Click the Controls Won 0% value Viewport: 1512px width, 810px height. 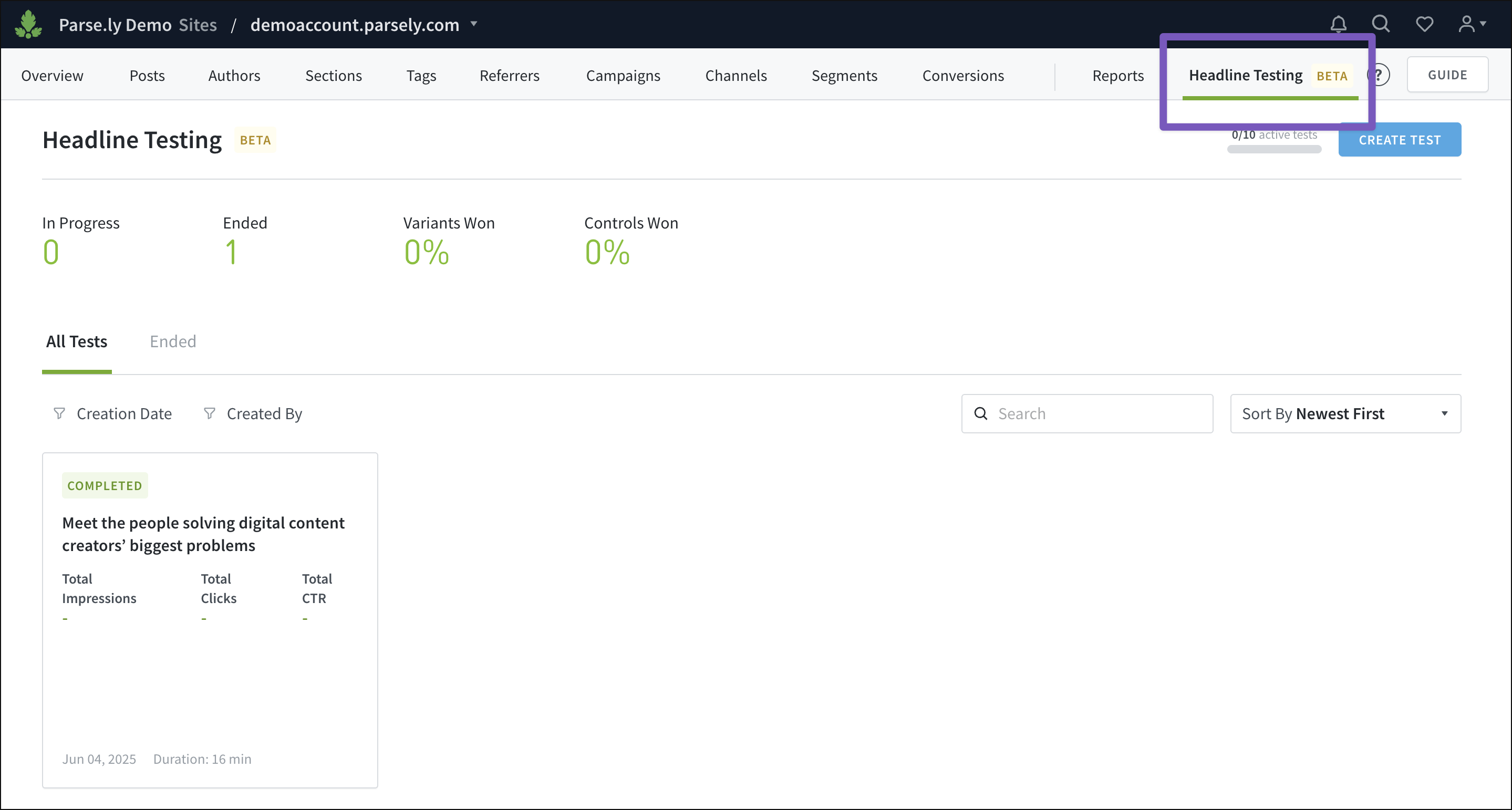[x=607, y=252]
